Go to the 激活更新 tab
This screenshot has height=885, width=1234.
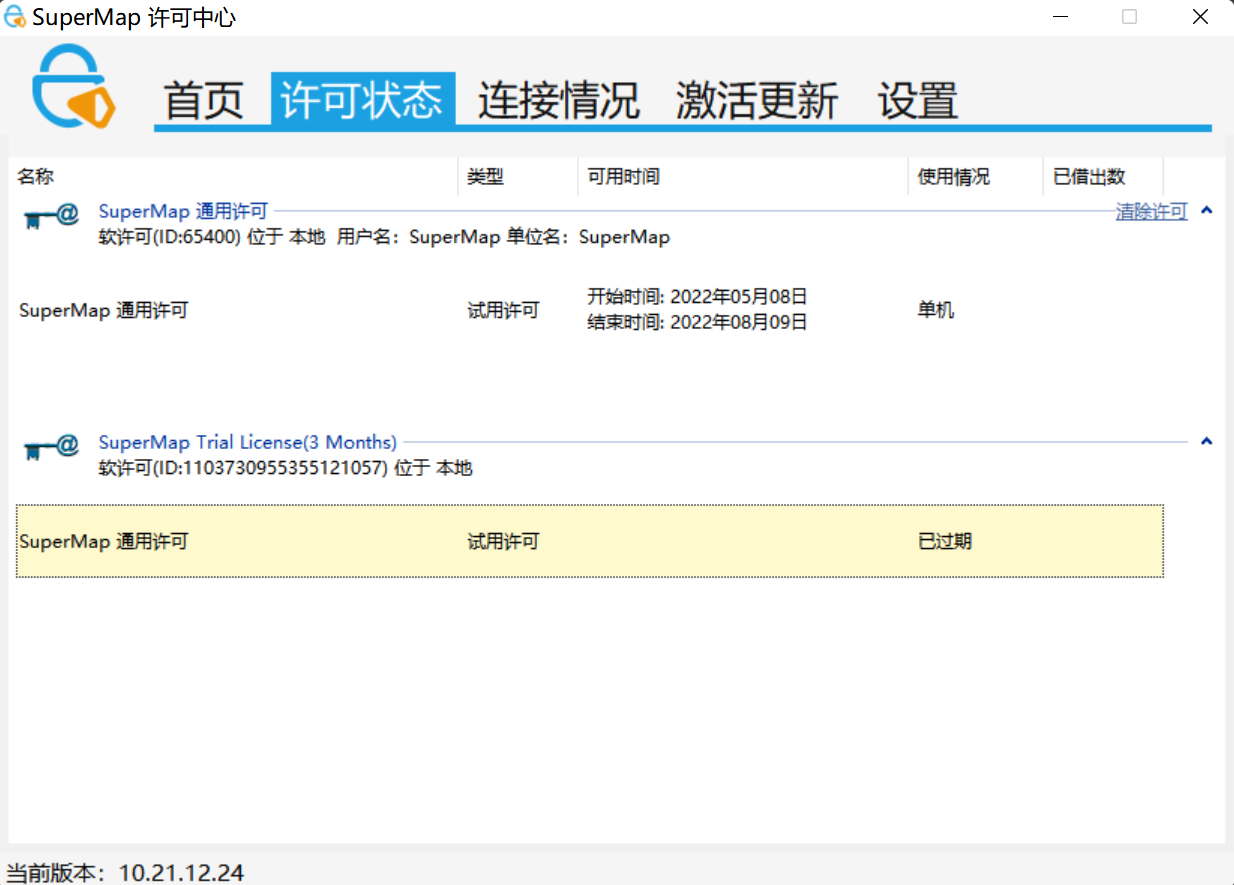coord(757,100)
